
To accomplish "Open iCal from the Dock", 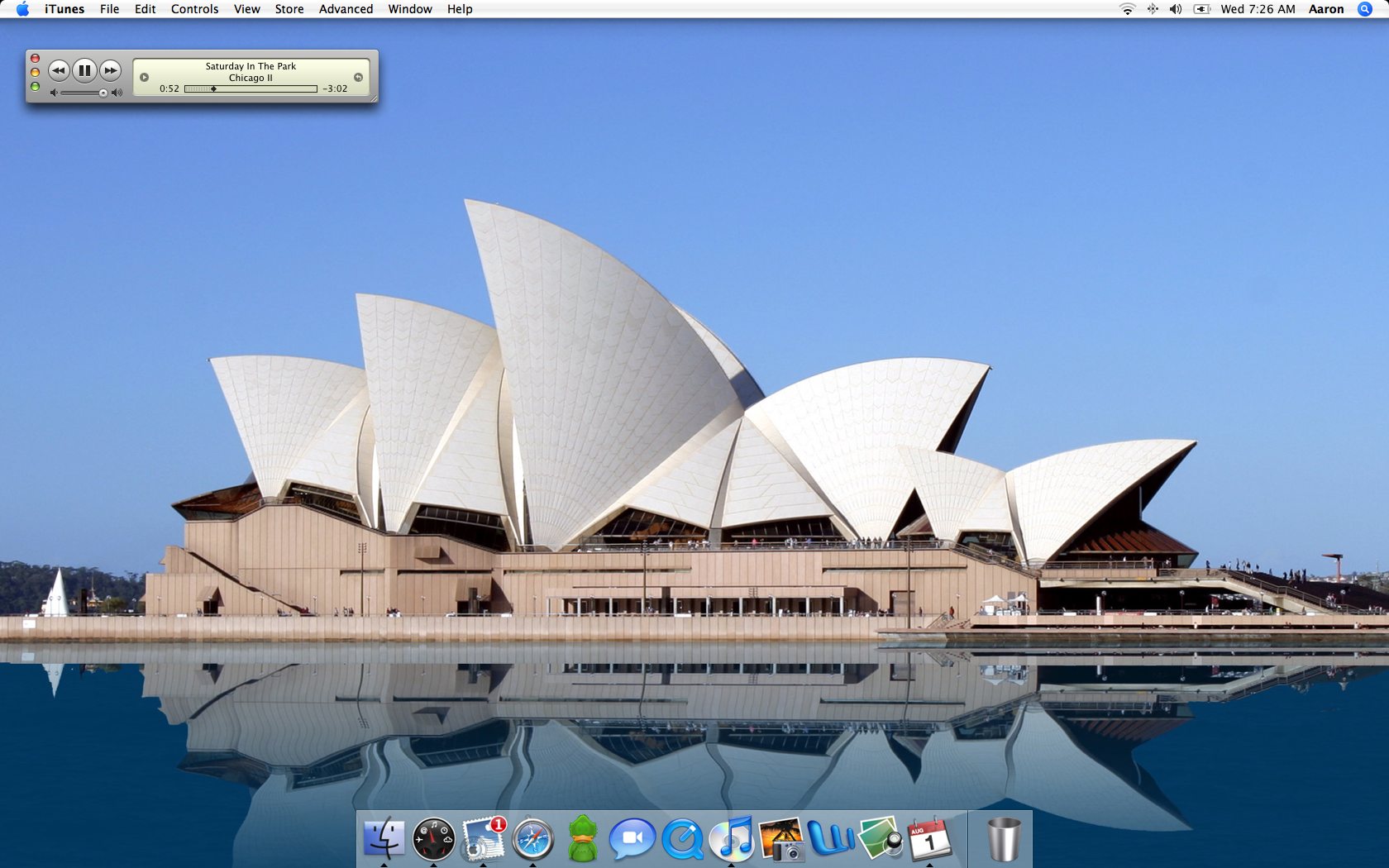I will tap(929, 839).
